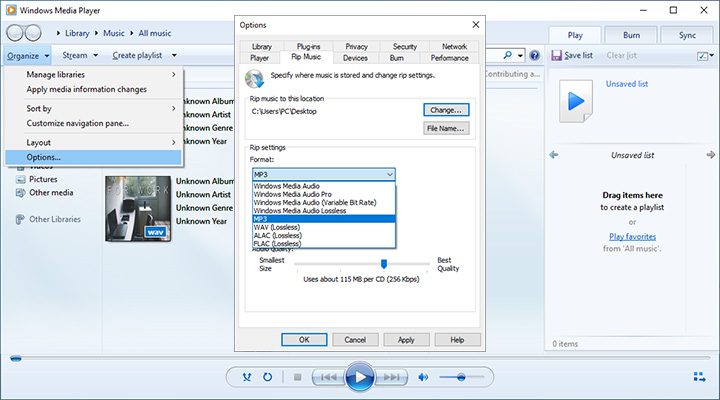Click the large blue Play button
The height and width of the screenshot is (400, 720).
coord(359,377)
